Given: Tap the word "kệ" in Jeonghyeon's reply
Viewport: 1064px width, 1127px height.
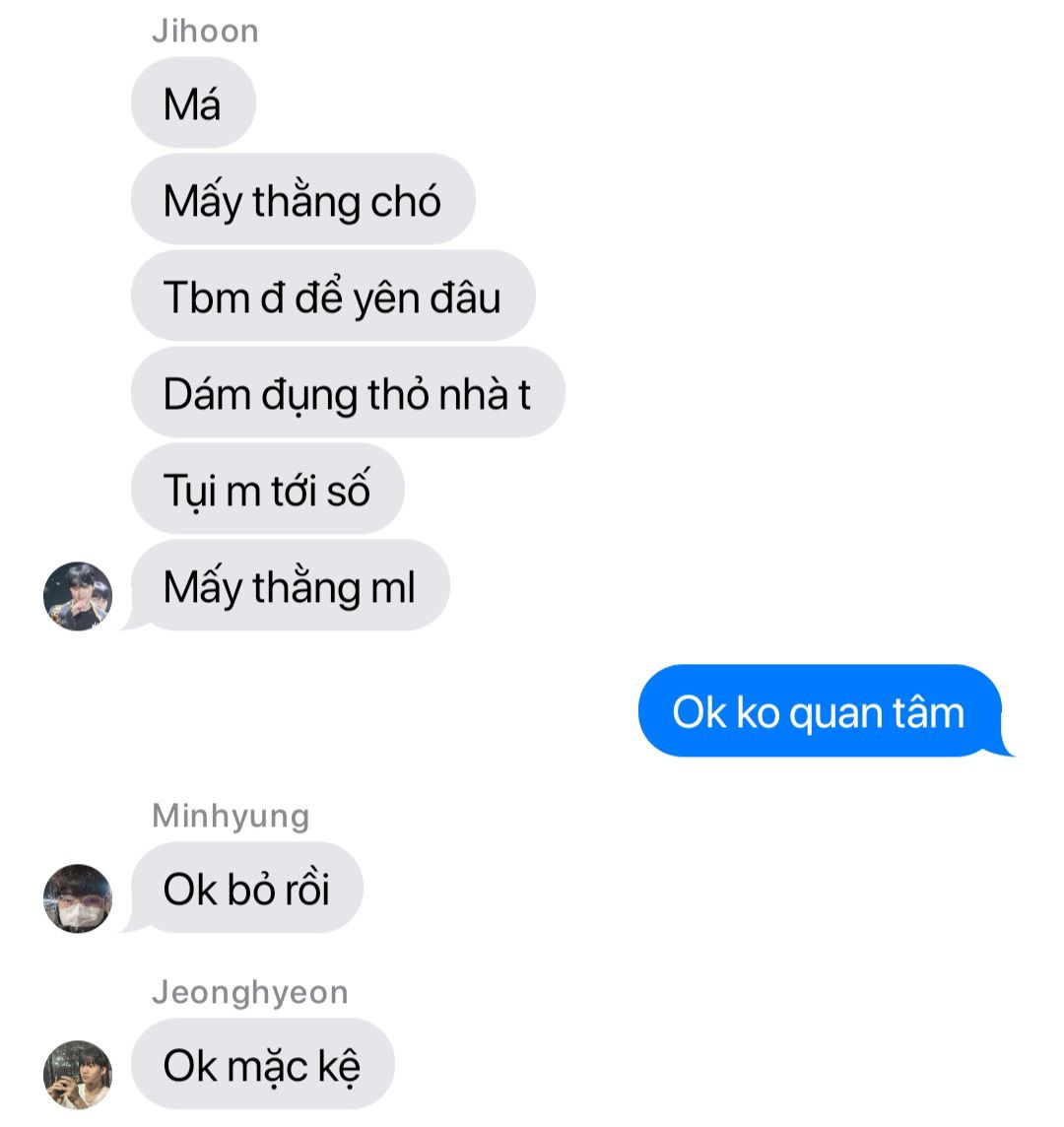Looking at the screenshot, I should [x=339, y=1066].
